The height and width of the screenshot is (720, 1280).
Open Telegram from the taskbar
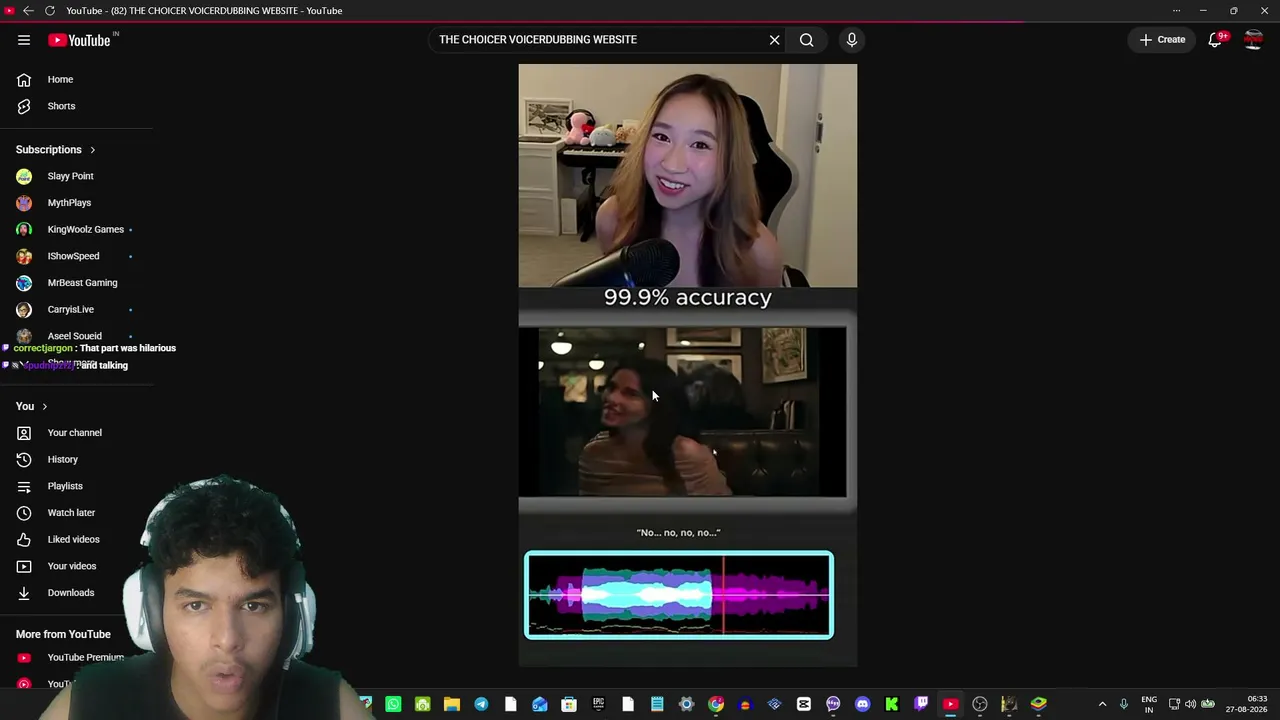(481, 704)
